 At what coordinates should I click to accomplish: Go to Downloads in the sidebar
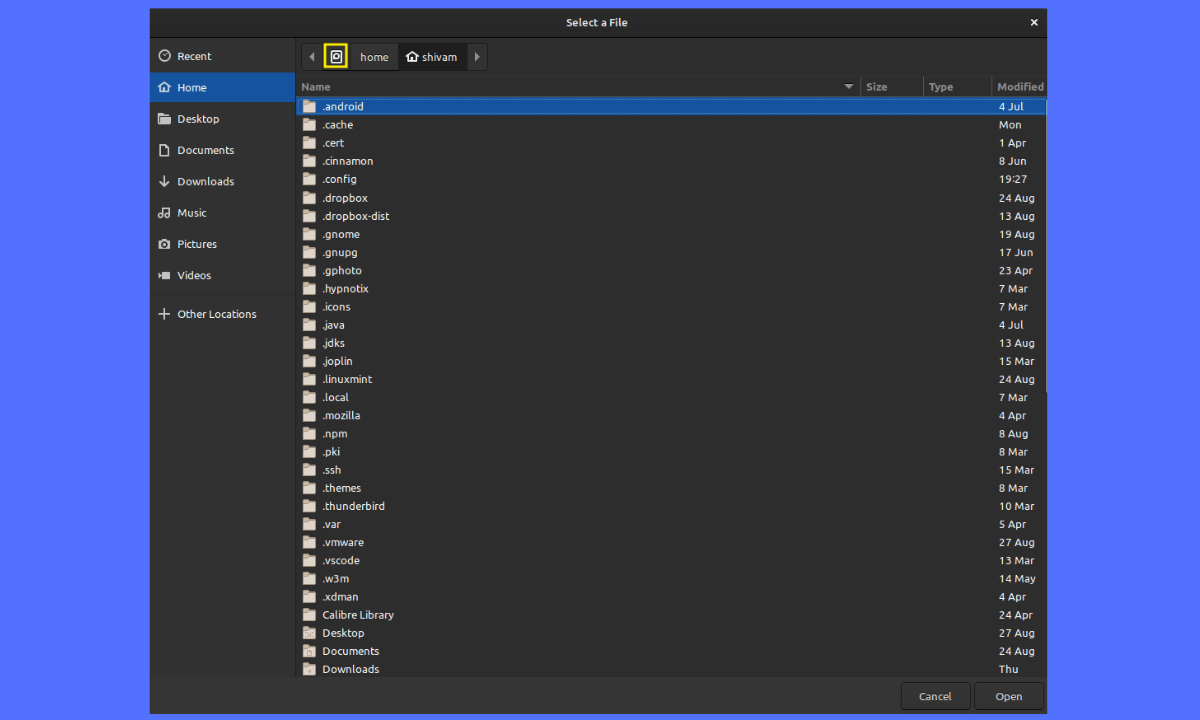(x=205, y=181)
